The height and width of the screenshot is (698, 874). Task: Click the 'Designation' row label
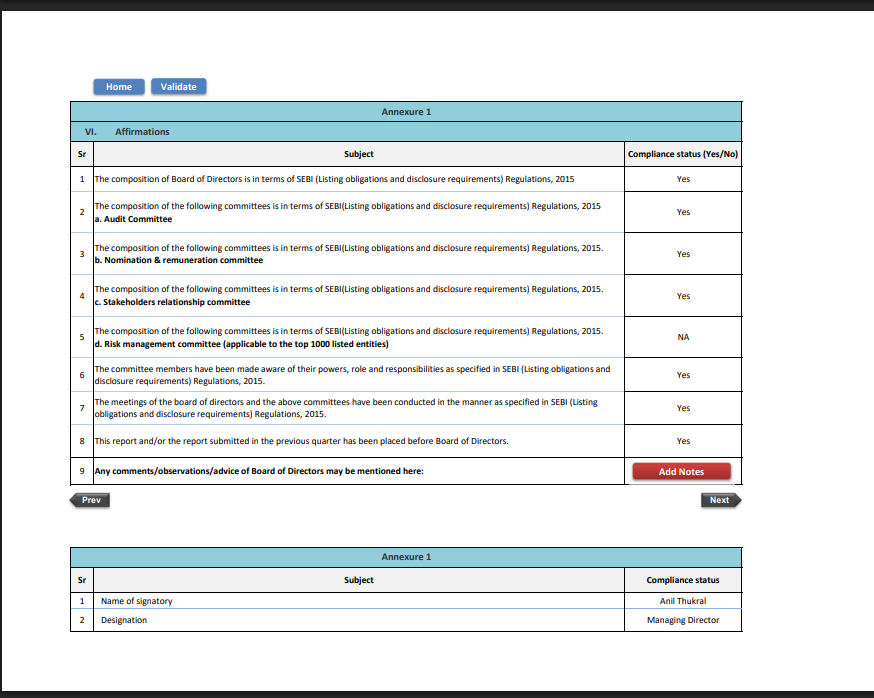pos(124,620)
